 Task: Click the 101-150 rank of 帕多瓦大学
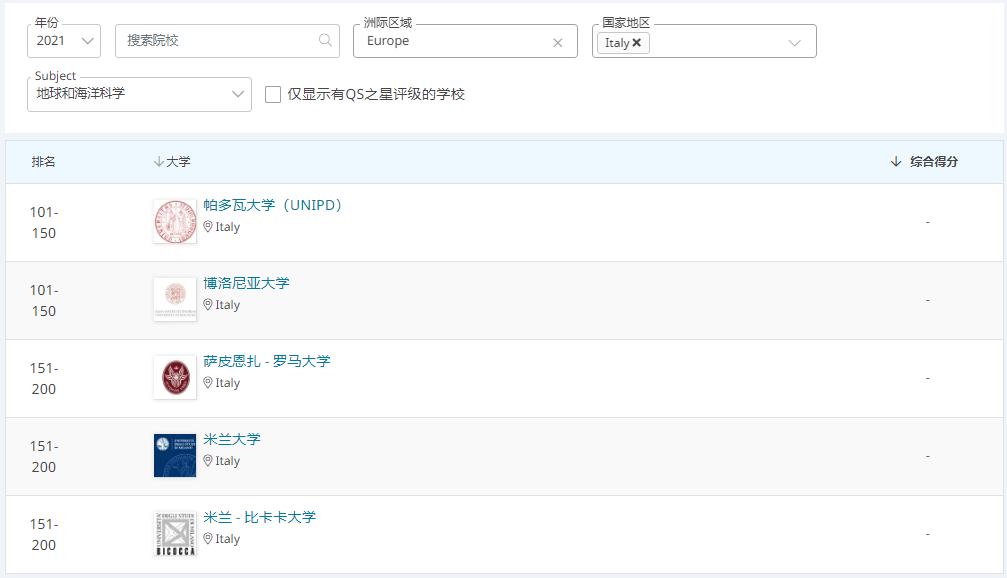(x=44, y=222)
